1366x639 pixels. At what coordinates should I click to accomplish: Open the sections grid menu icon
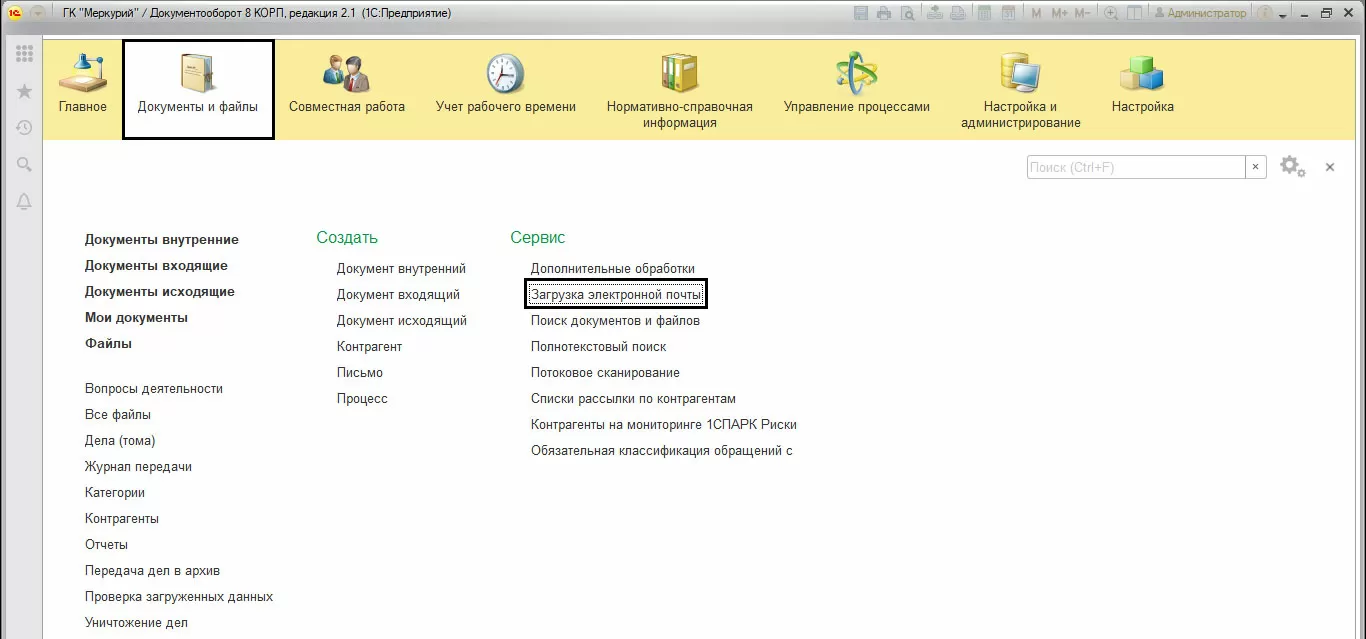24,54
